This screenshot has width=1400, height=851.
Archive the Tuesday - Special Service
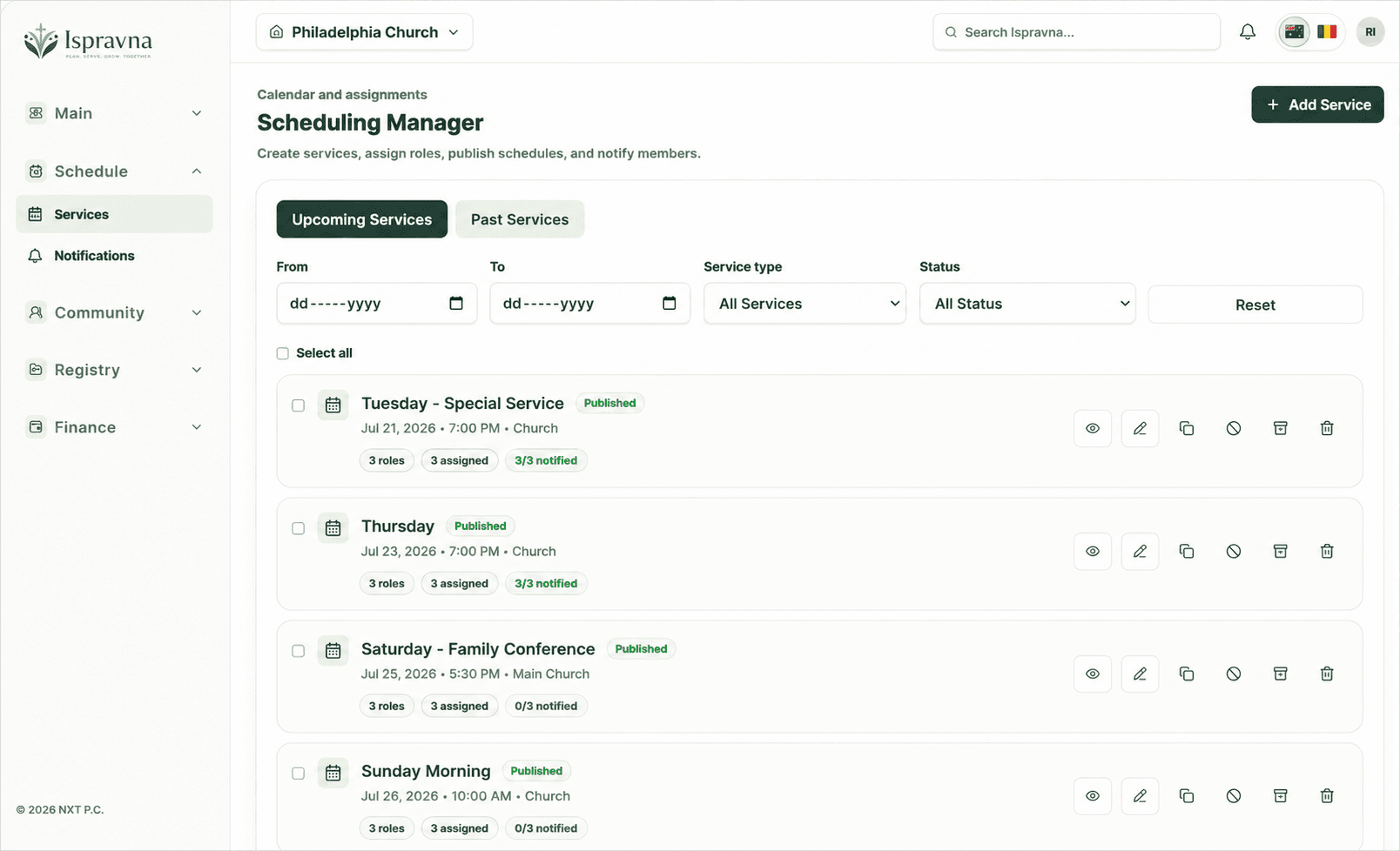pyautogui.click(x=1281, y=428)
